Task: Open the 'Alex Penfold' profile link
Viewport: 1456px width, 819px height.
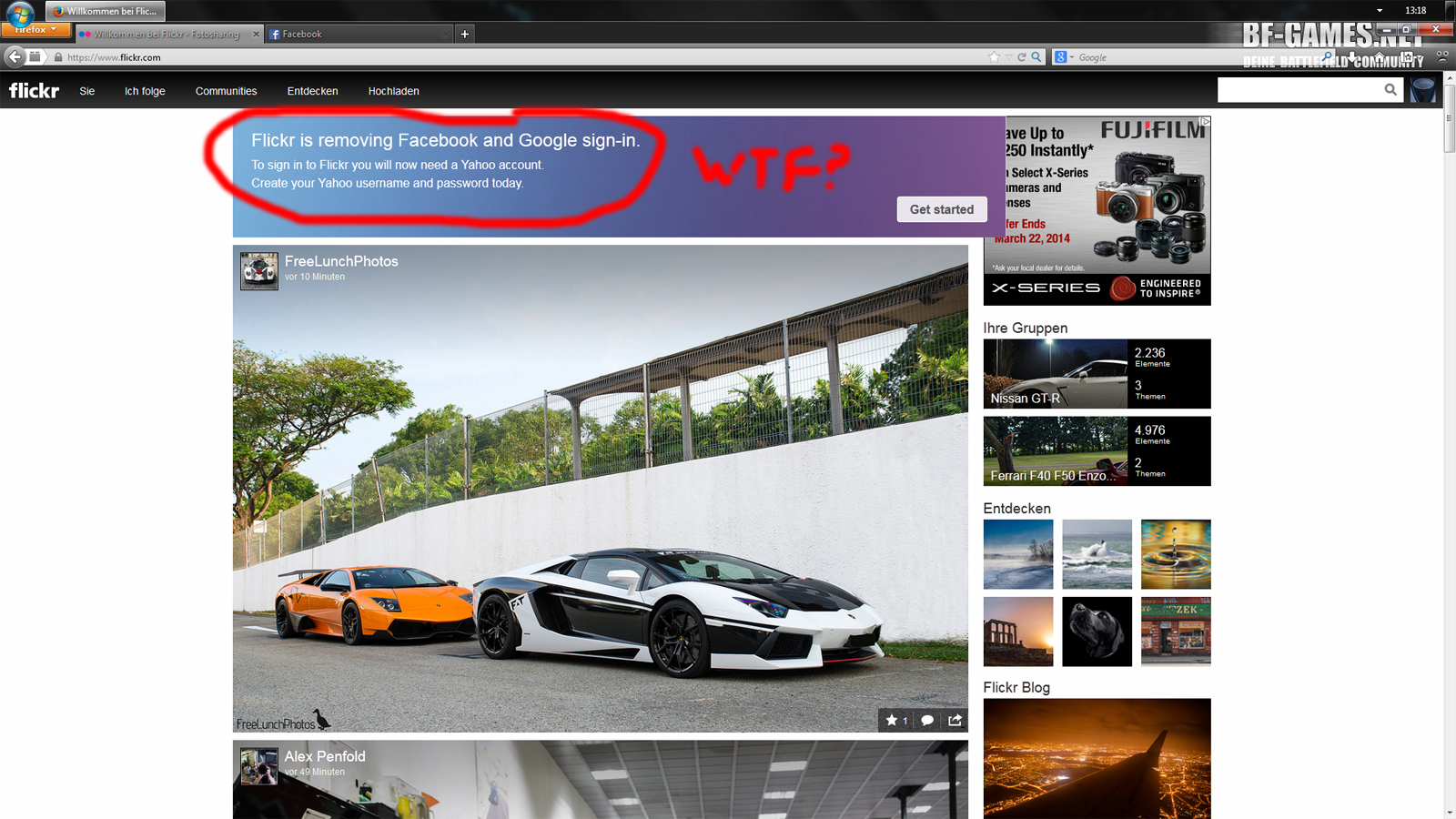Action: coord(325,756)
